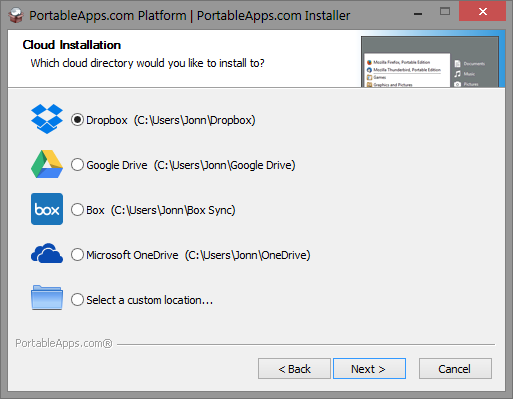Click 'Select a custom location...' text
The image size is (513, 399).
pos(149,300)
